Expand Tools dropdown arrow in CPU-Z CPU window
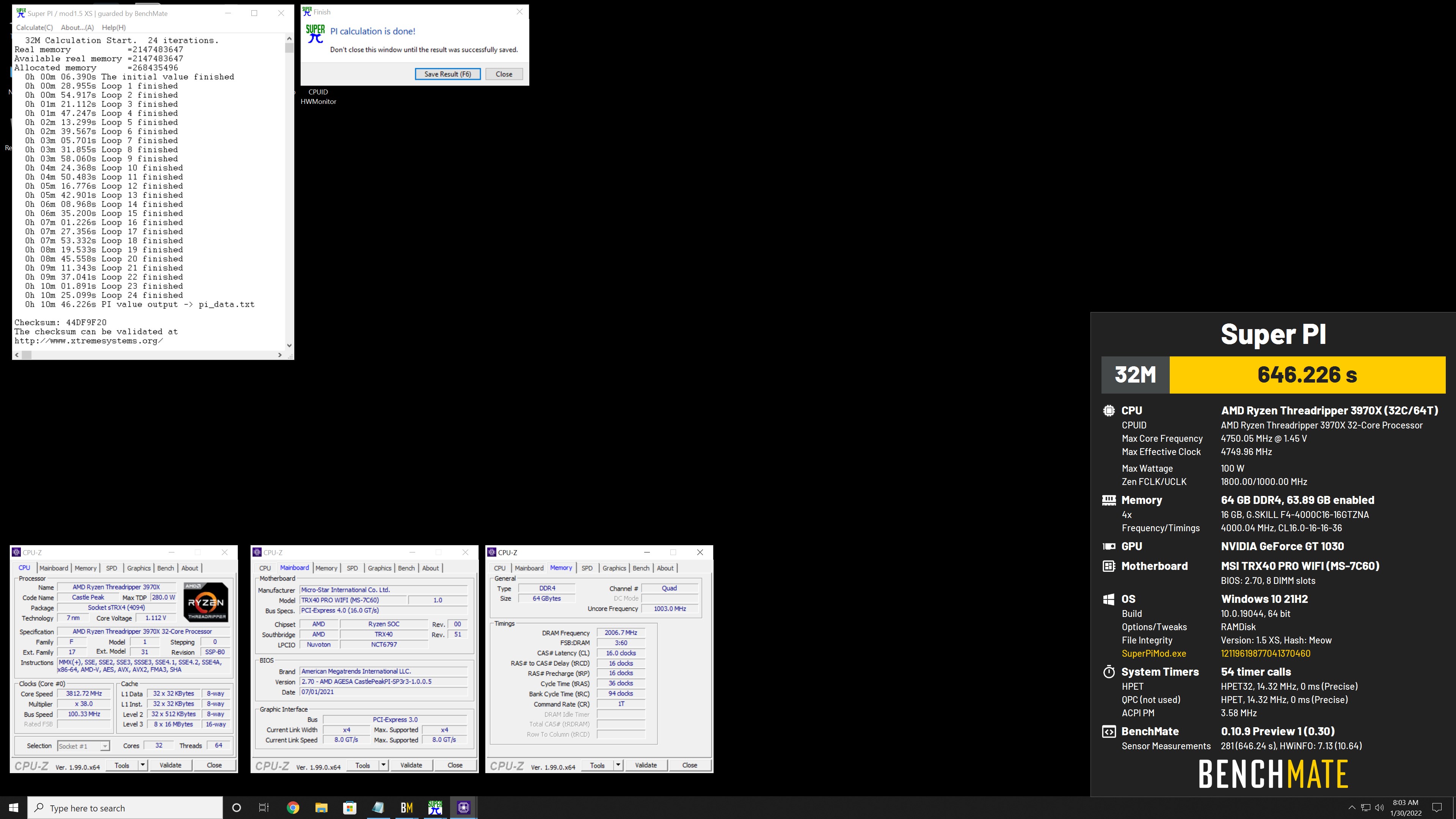The width and height of the screenshot is (1456, 819). click(143, 765)
